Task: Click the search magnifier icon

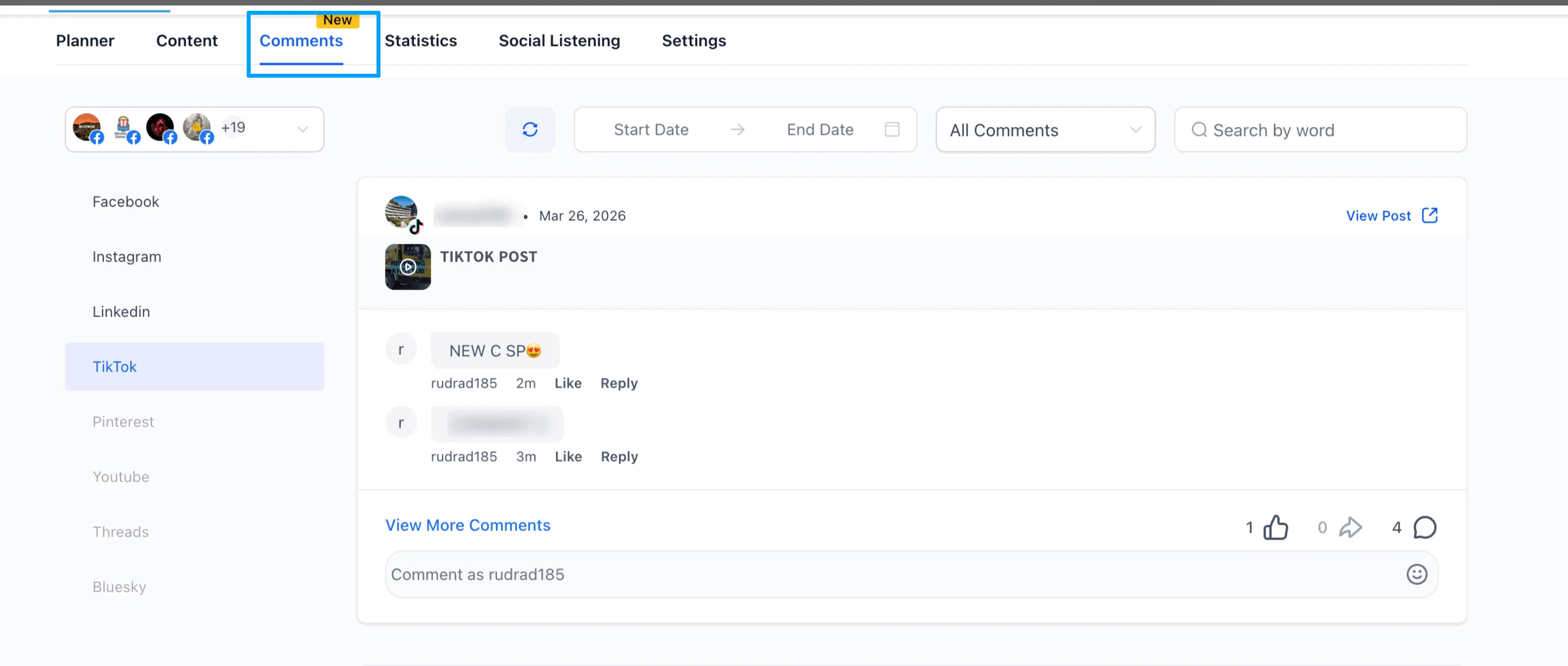Action: pyautogui.click(x=1198, y=129)
